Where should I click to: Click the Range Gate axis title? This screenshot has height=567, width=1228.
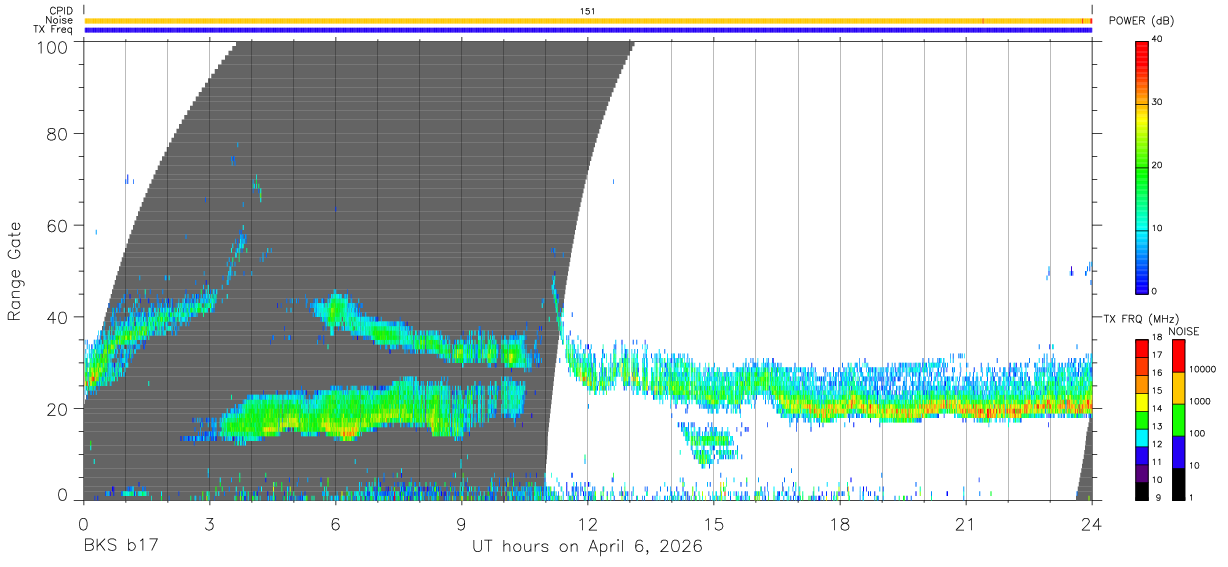click(16, 272)
